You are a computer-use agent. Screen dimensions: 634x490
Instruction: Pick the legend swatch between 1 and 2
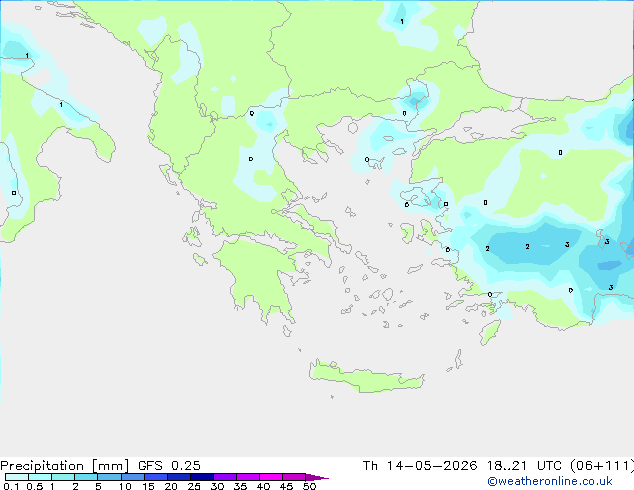tap(63, 477)
